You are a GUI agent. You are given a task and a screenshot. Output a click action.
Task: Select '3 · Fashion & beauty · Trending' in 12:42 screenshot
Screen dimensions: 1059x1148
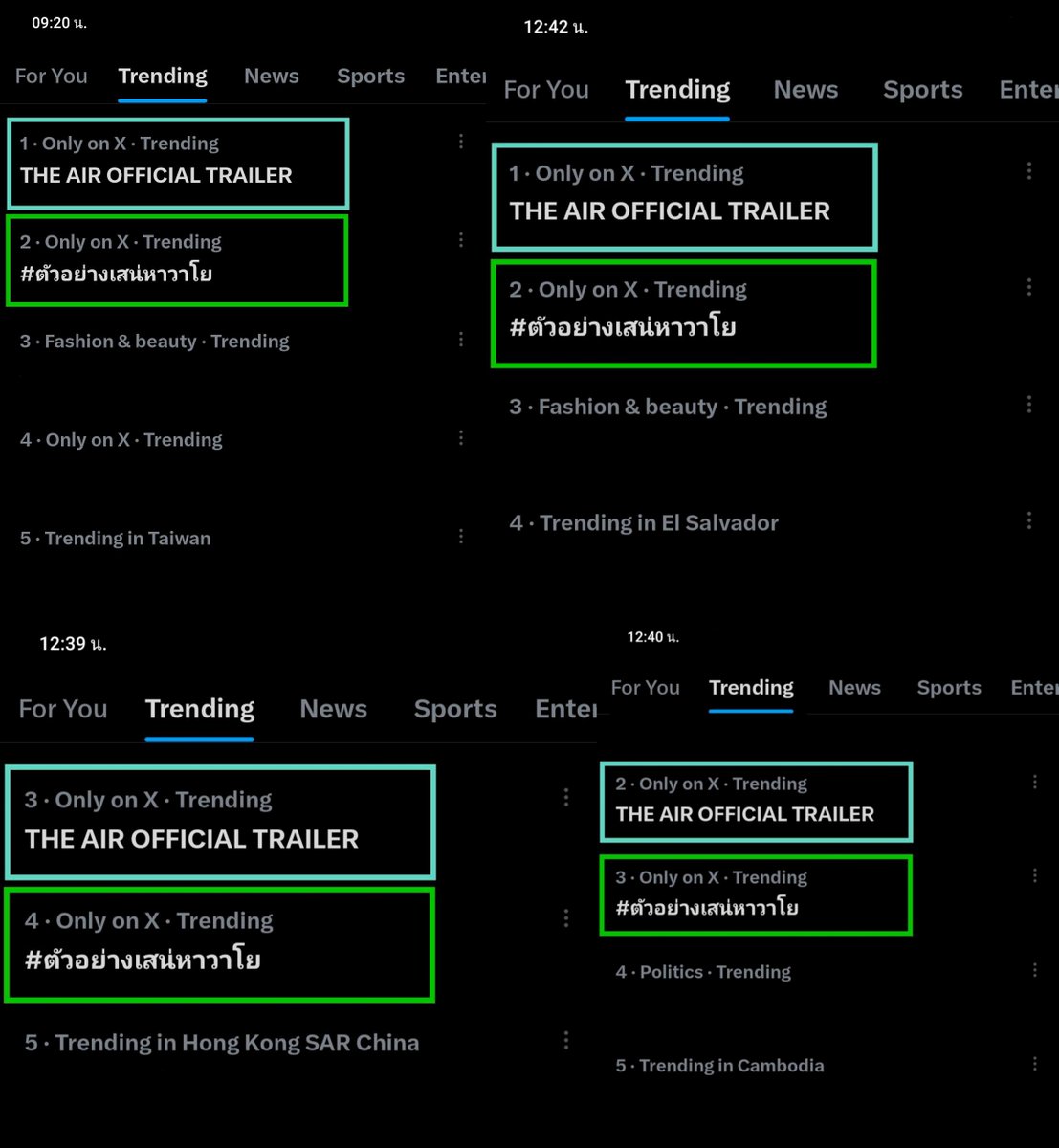[x=668, y=407]
